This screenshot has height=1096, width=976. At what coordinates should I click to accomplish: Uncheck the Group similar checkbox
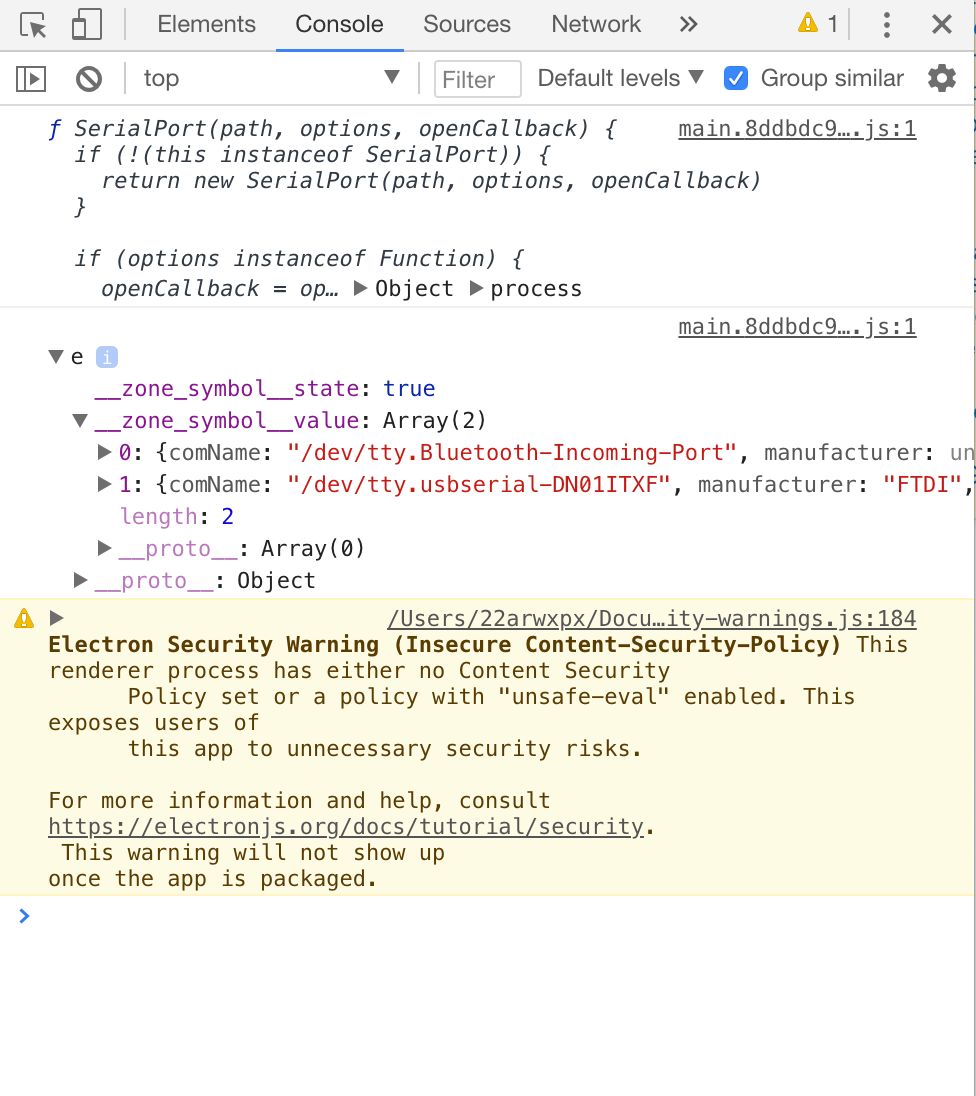(735, 78)
